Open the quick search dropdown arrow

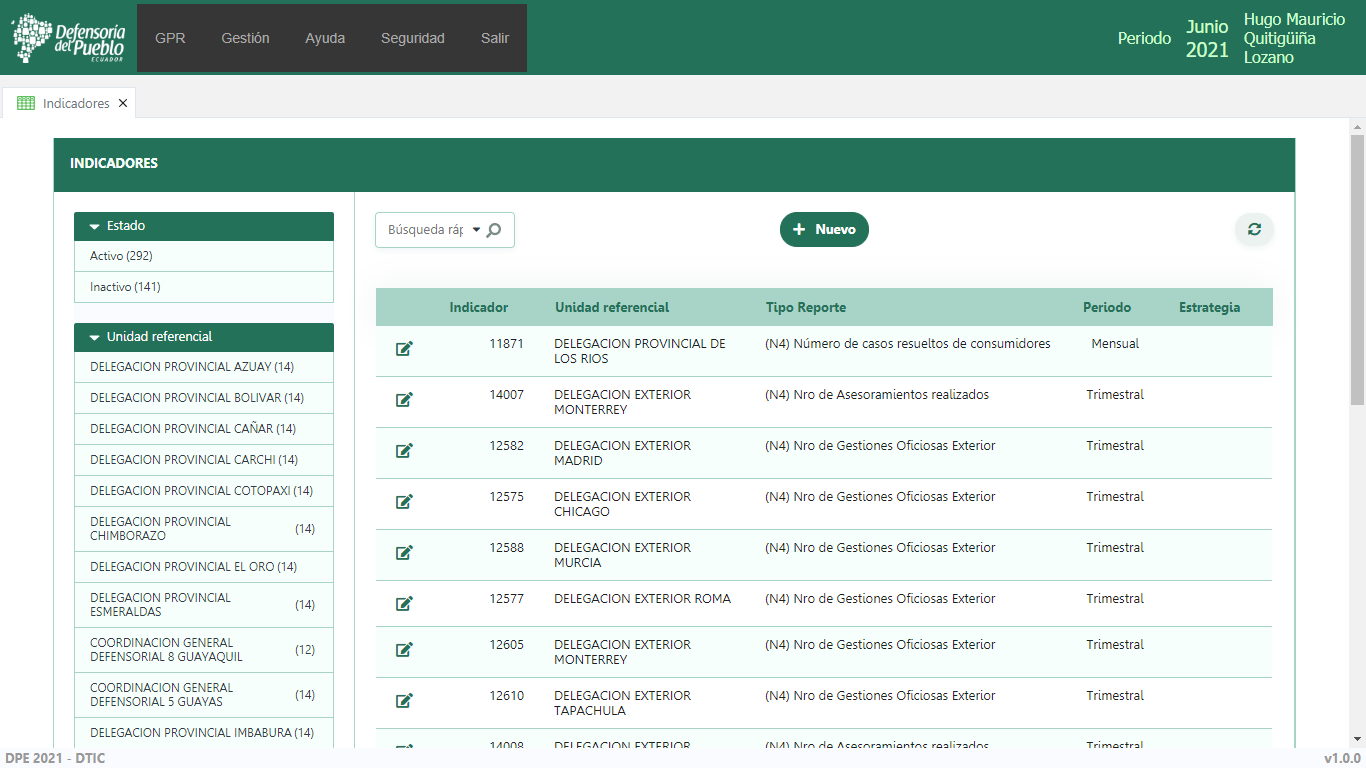pyautogui.click(x=476, y=230)
